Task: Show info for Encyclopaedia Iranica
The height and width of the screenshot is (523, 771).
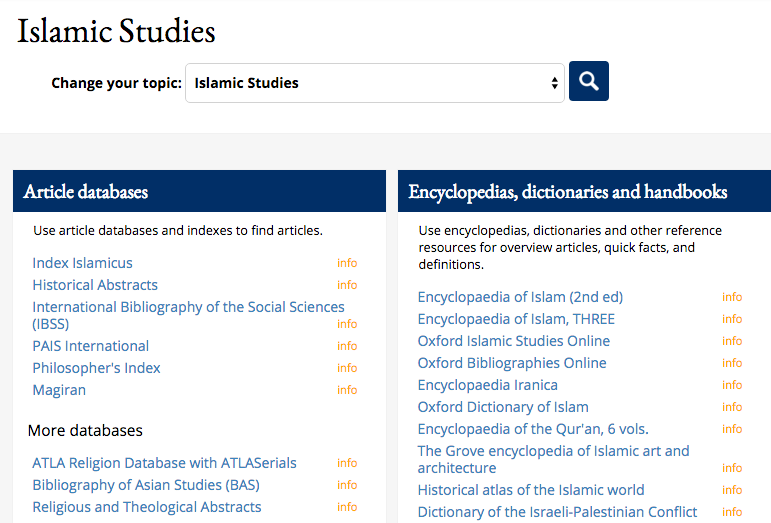Action: [732, 385]
